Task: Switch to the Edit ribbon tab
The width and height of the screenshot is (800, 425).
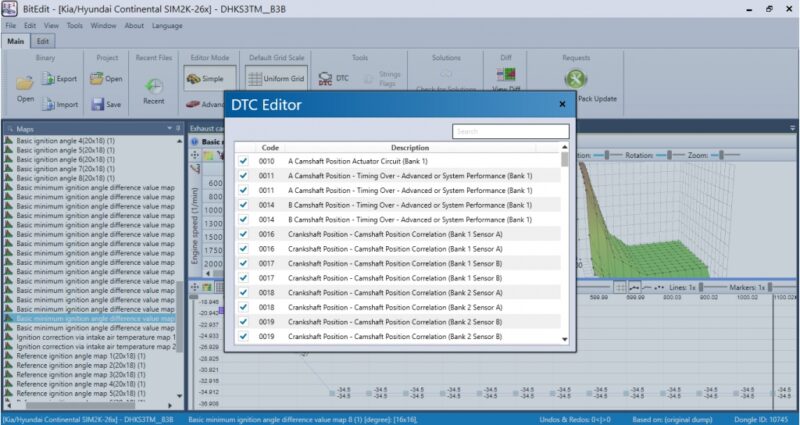Action: 44,41
